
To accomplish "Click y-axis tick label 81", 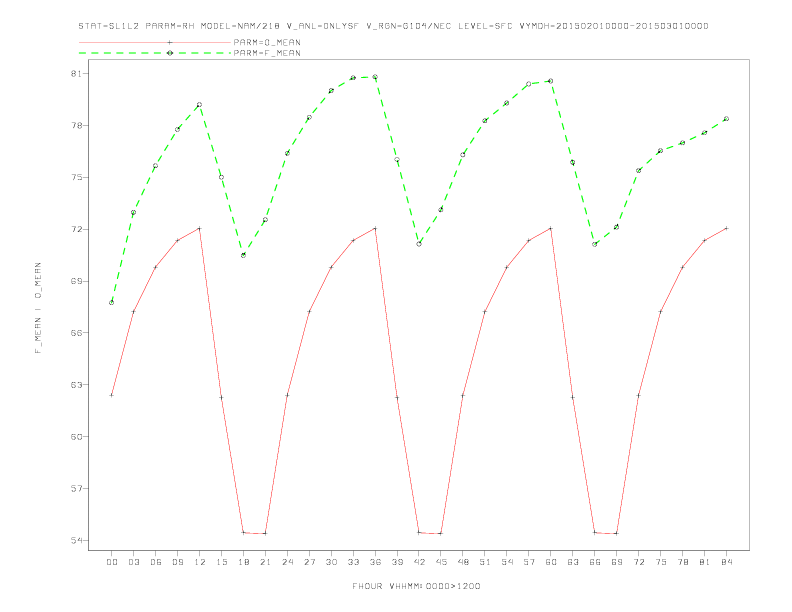I will pos(77,74).
